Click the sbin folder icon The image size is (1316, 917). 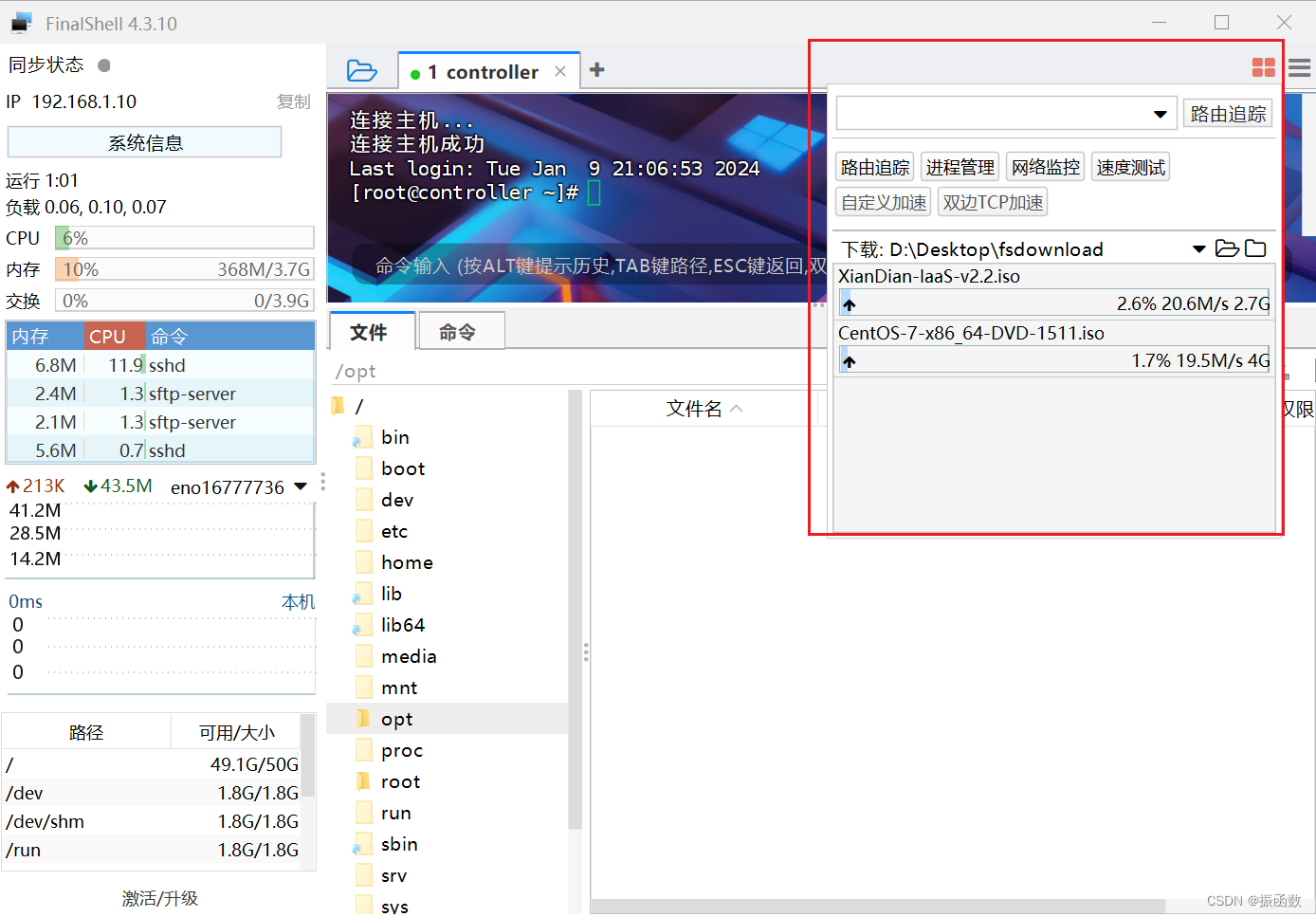pyautogui.click(x=362, y=845)
